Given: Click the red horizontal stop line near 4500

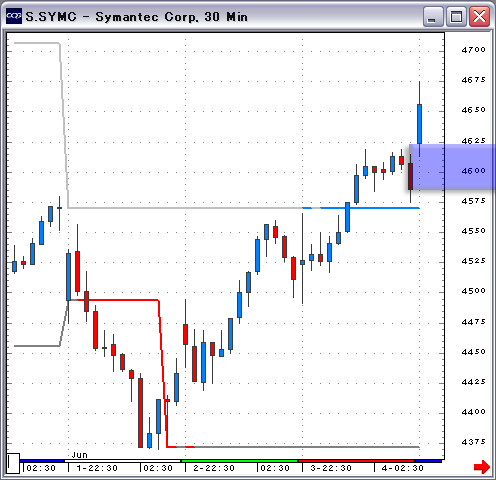Looking at the screenshot, I should [x=118, y=300].
